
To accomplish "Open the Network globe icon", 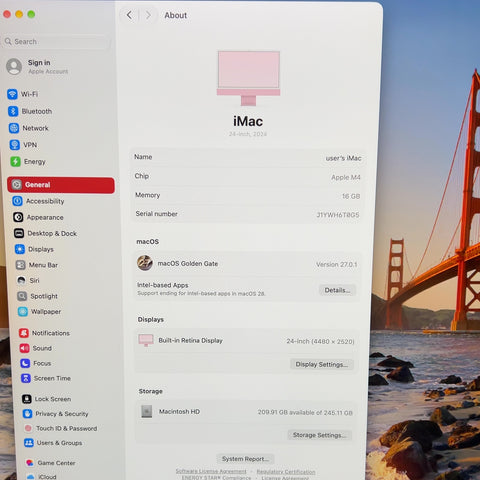I will 14,128.
